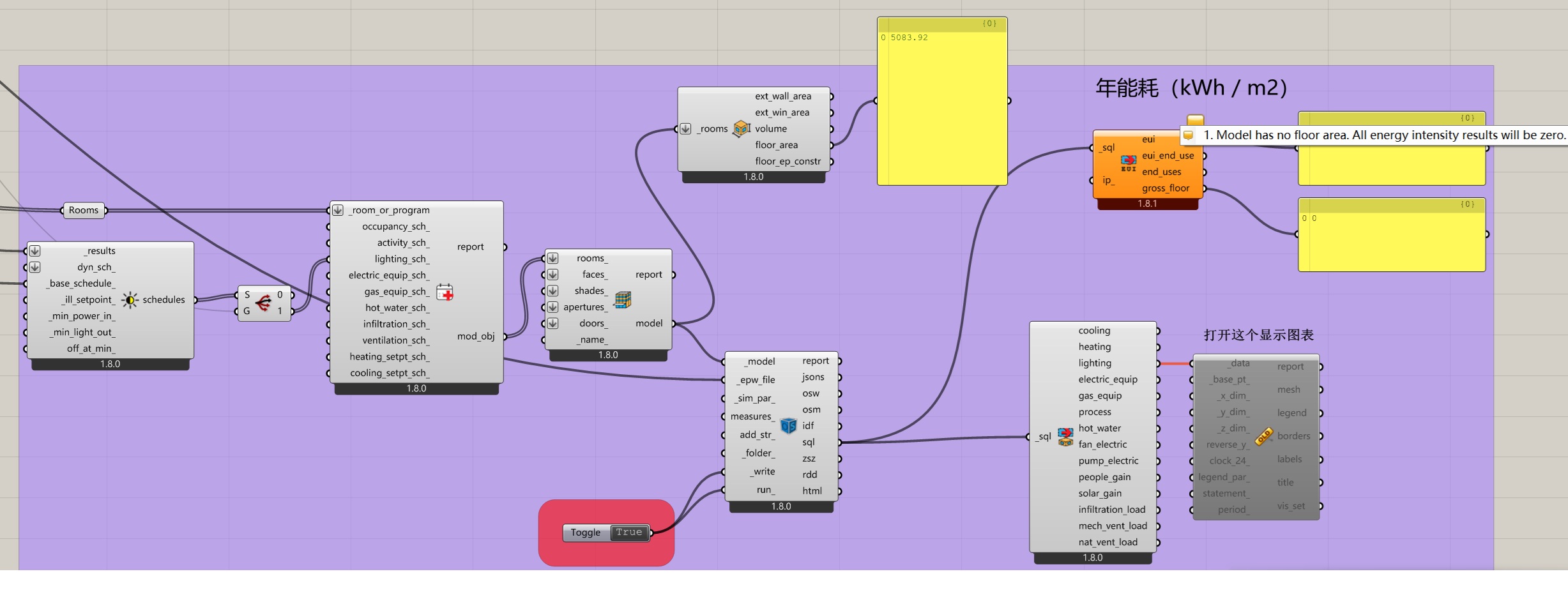Click the _results input arrow icon
This screenshot has width=1568, height=613.
point(35,251)
